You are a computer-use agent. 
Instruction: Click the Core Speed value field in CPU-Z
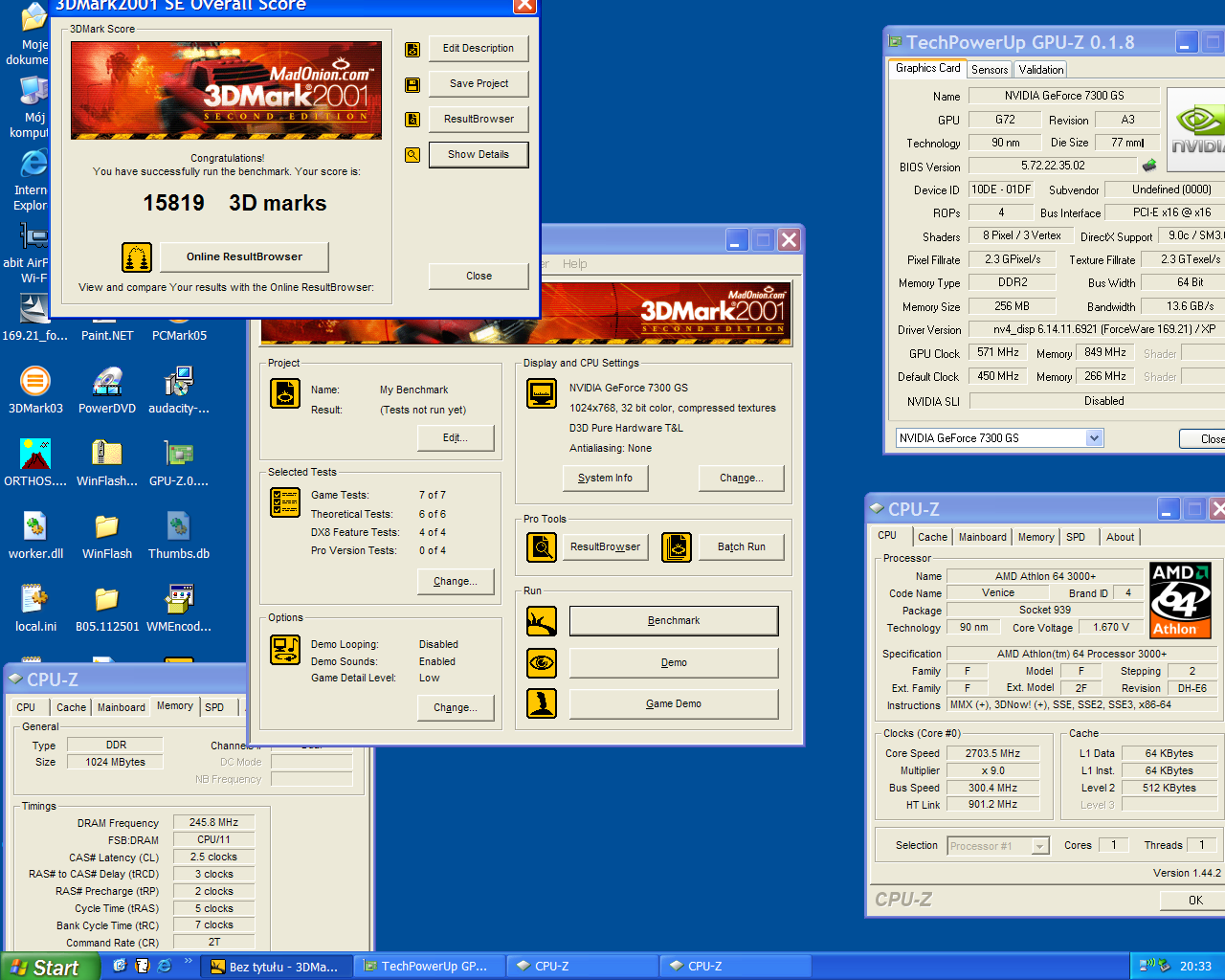[x=992, y=754]
